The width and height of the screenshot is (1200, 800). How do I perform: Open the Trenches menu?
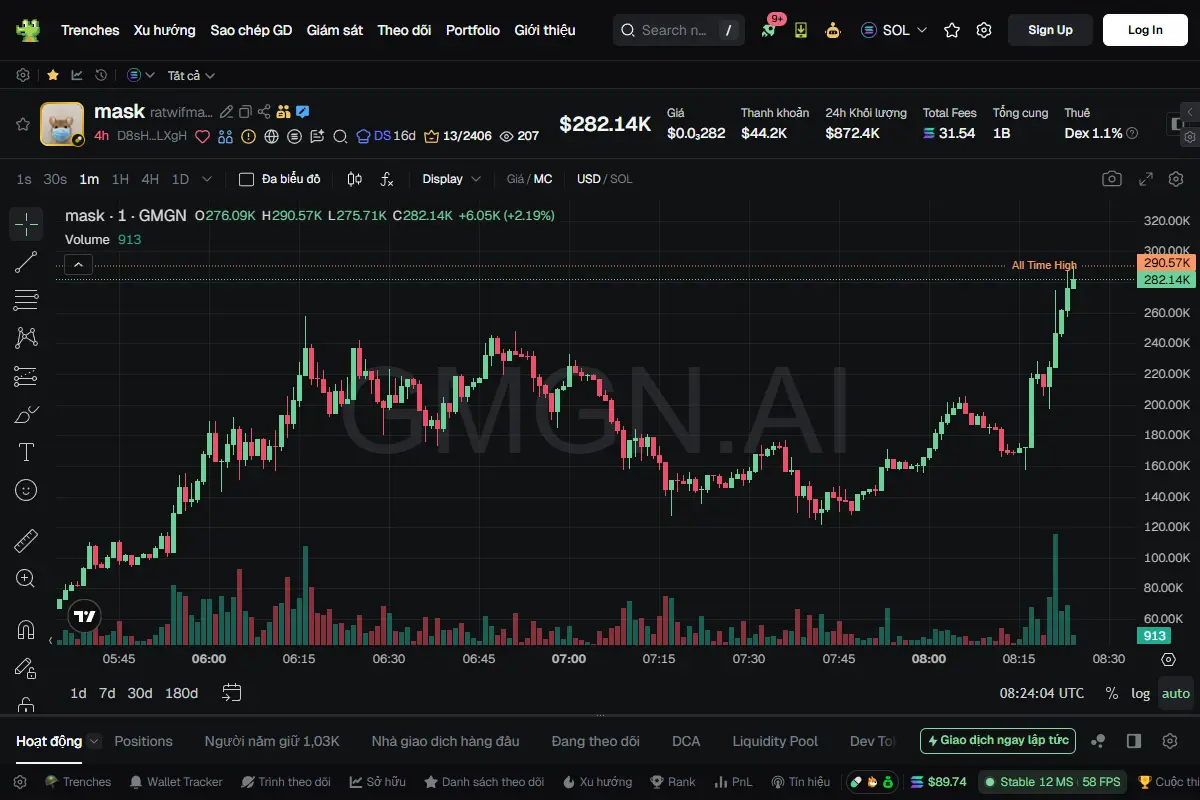(x=90, y=30)
